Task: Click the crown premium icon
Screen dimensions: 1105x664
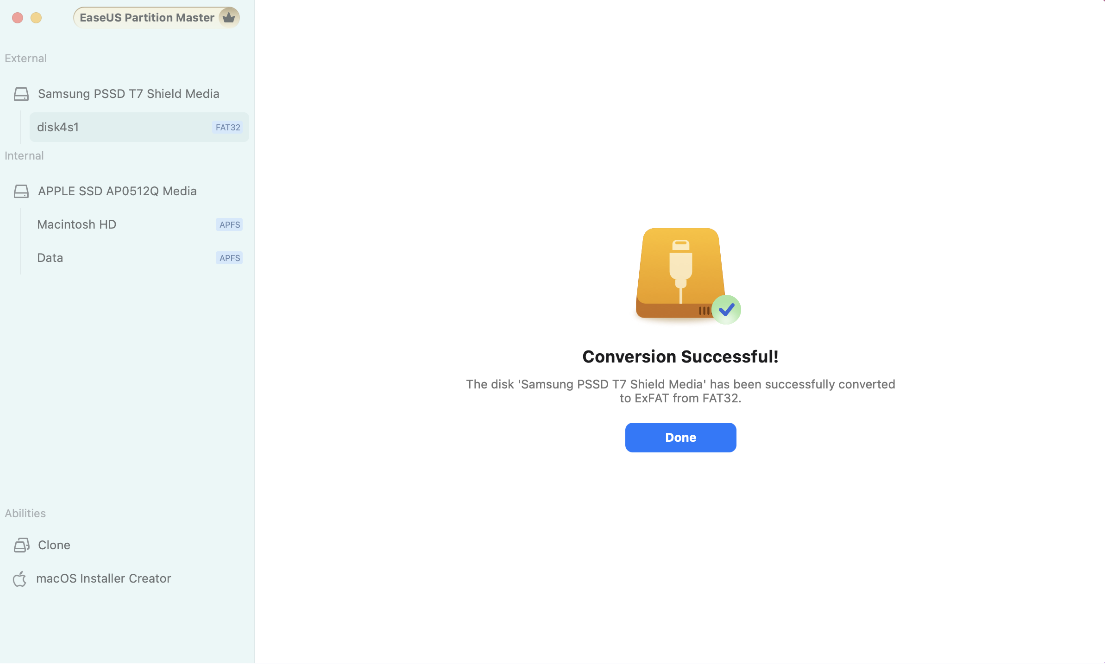Action: 228,17
